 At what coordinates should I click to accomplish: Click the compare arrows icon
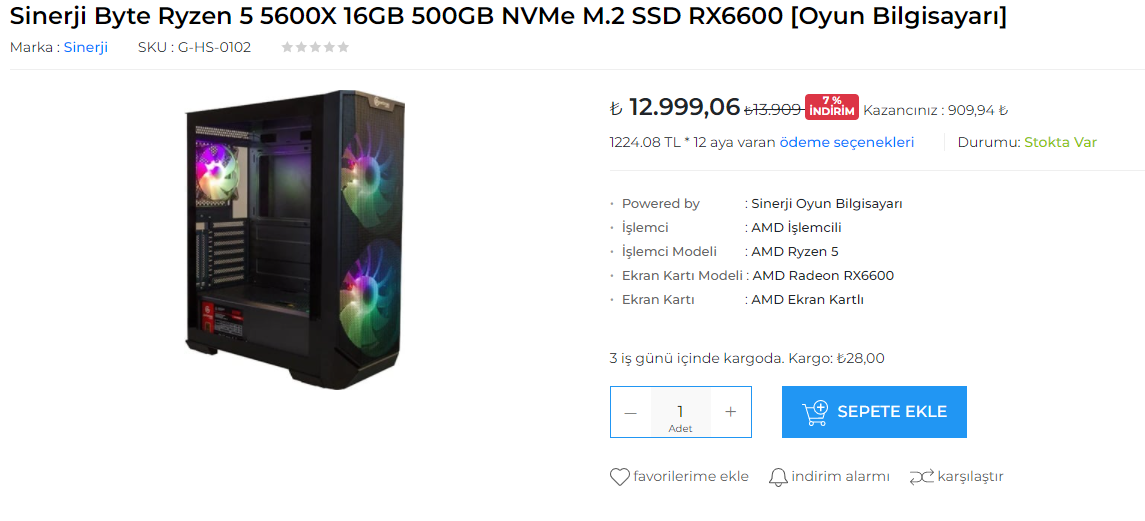pos(921,477)
